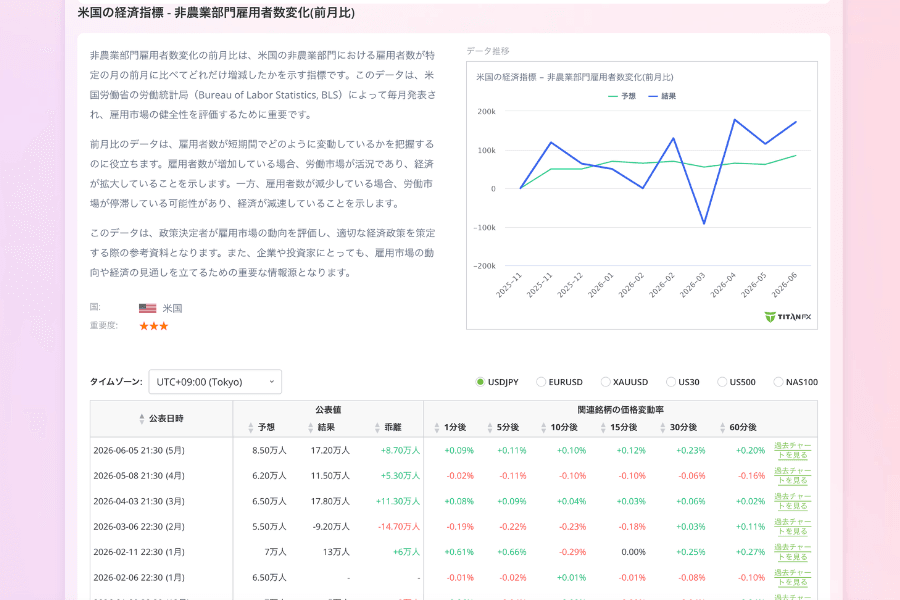Select the XAUUSD radio button
Image resolution: width=900 pixels, height=600 pixels.
pyautogui.click(x=605, y=382)
